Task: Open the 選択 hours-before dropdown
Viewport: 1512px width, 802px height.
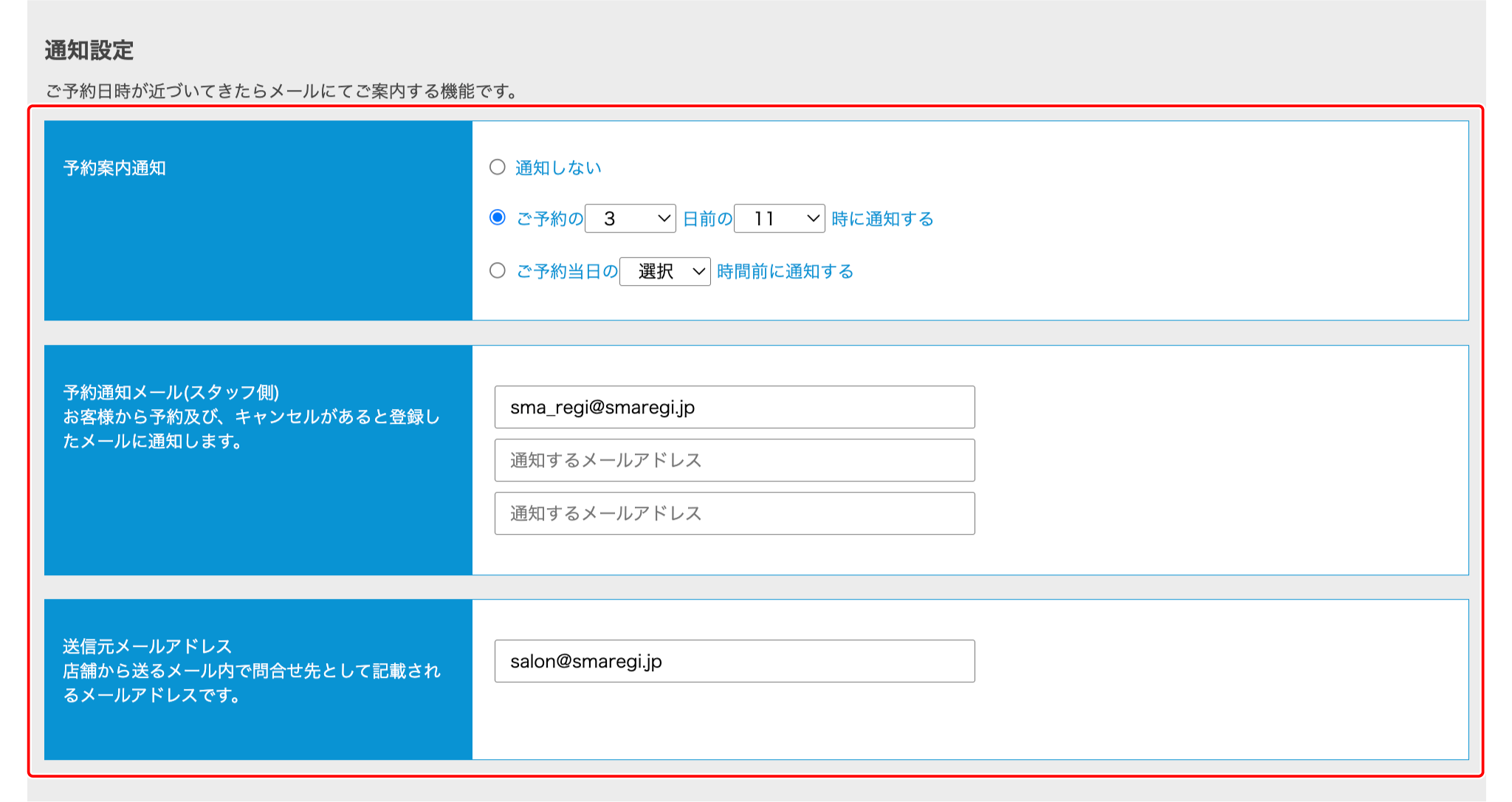Action: 664,271
